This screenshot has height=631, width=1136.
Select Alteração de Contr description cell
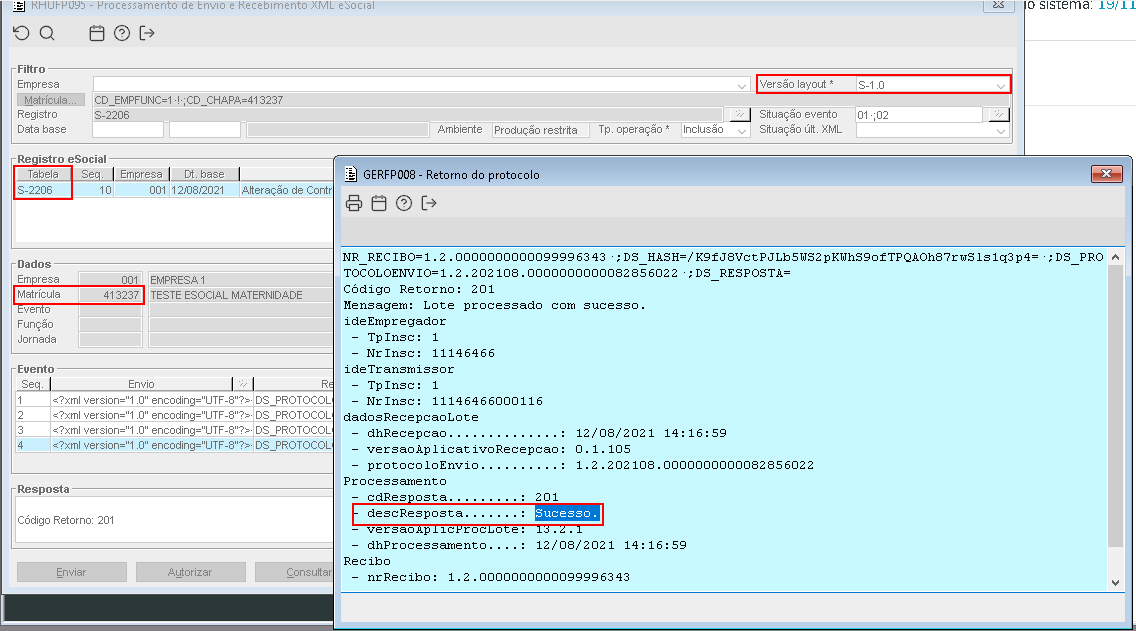coord(287,190)
